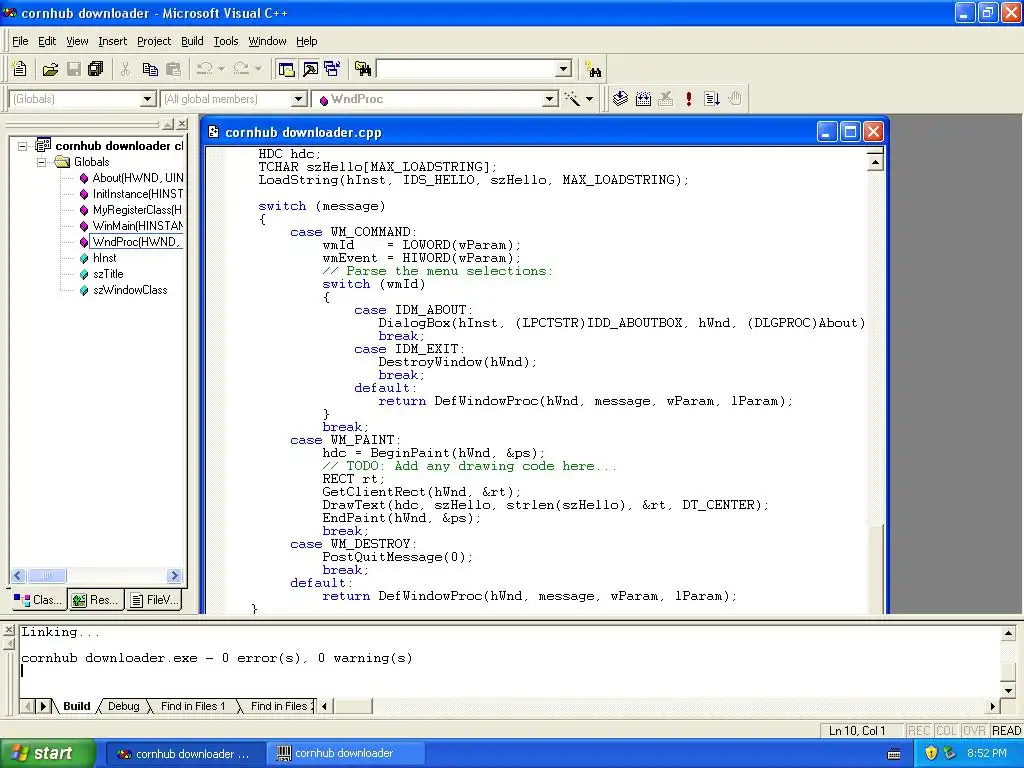Open the File menu
The width and height of the screenshot is (1024, 768).
pos(20,41)
